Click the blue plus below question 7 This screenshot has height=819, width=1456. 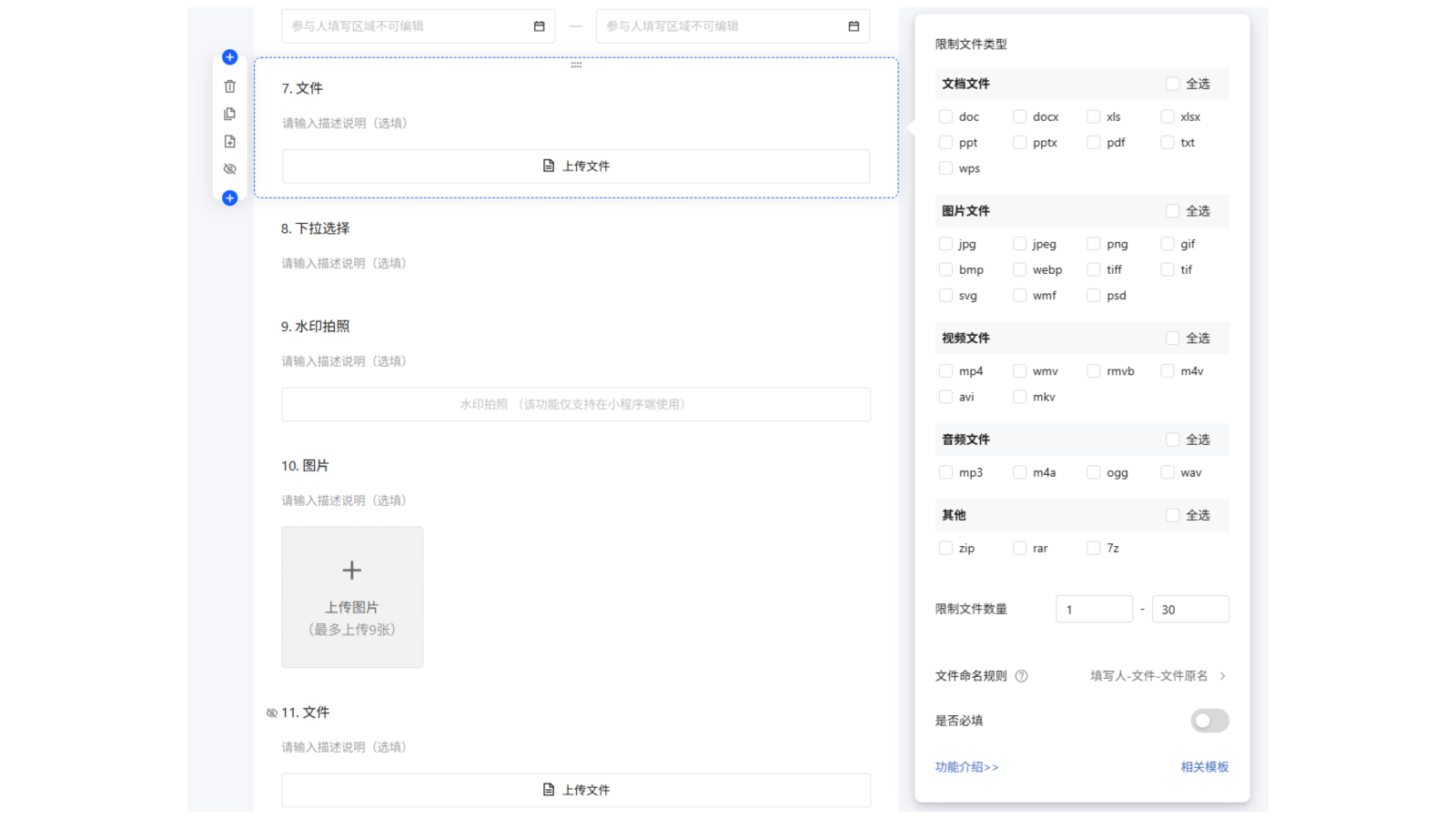coord(229,198)
